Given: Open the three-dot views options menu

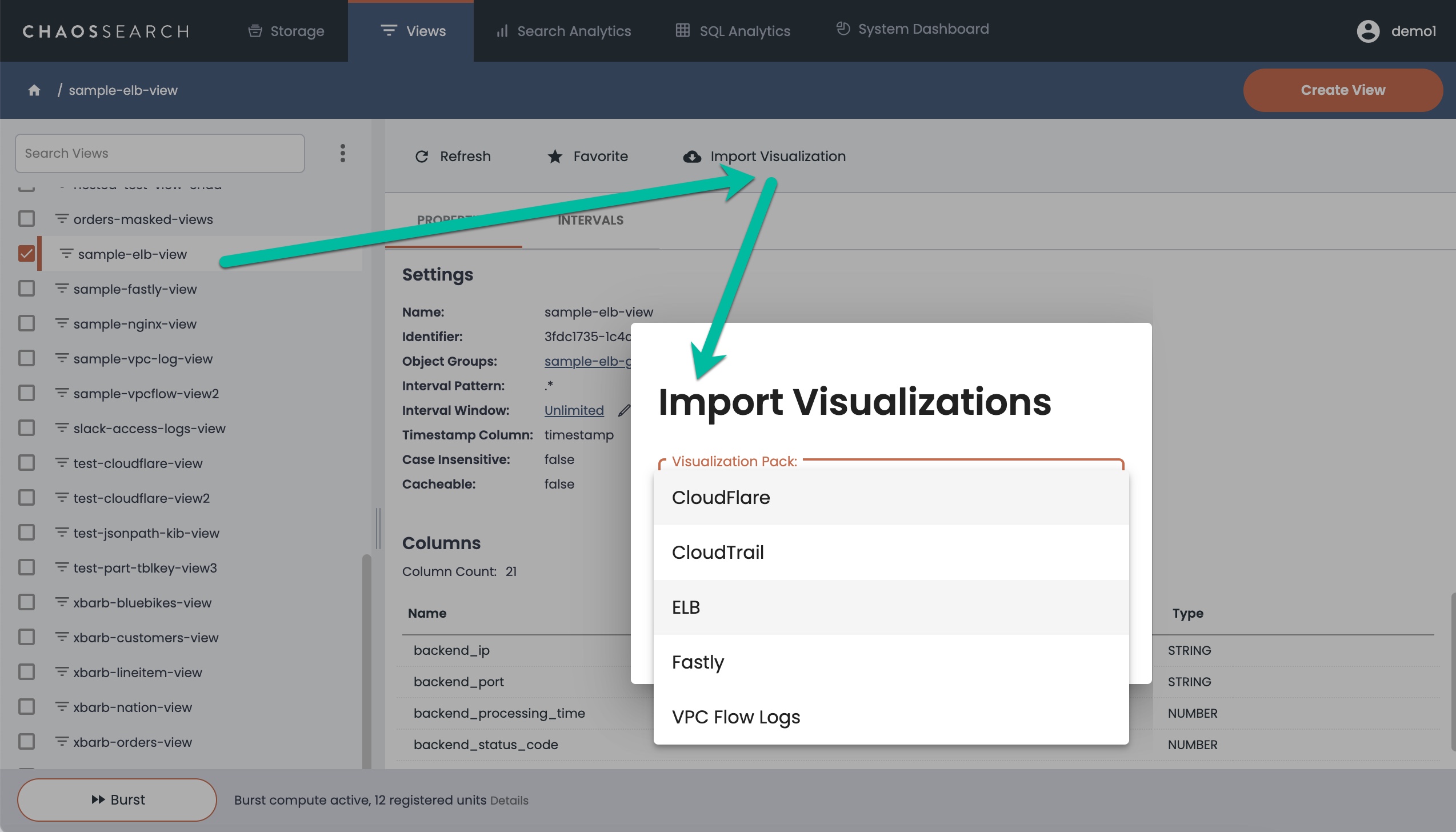Looking at the screenshot, I should pyautogui.click(x=342, y=153).
